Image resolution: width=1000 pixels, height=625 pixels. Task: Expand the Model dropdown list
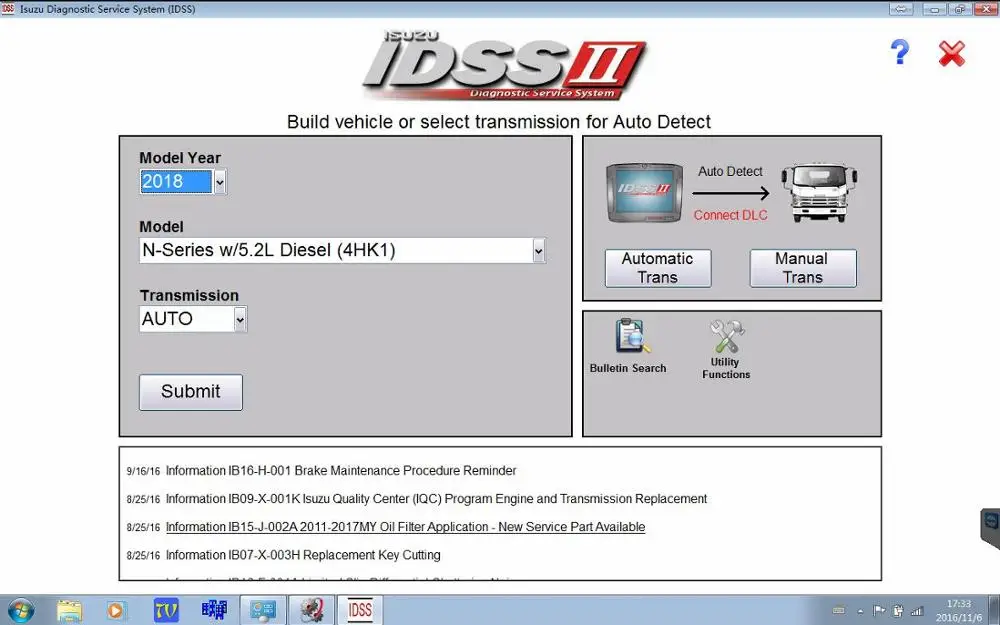[538, 250]
